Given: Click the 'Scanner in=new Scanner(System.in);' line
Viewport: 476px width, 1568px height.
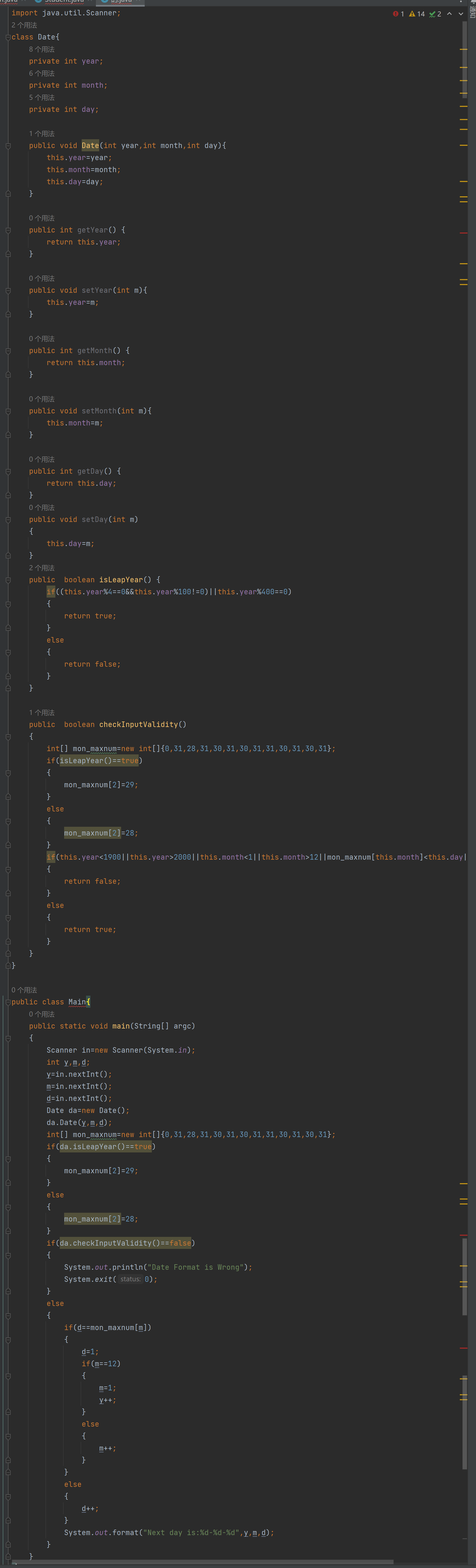Looking at the screenshot, I should click(121, 1050).
